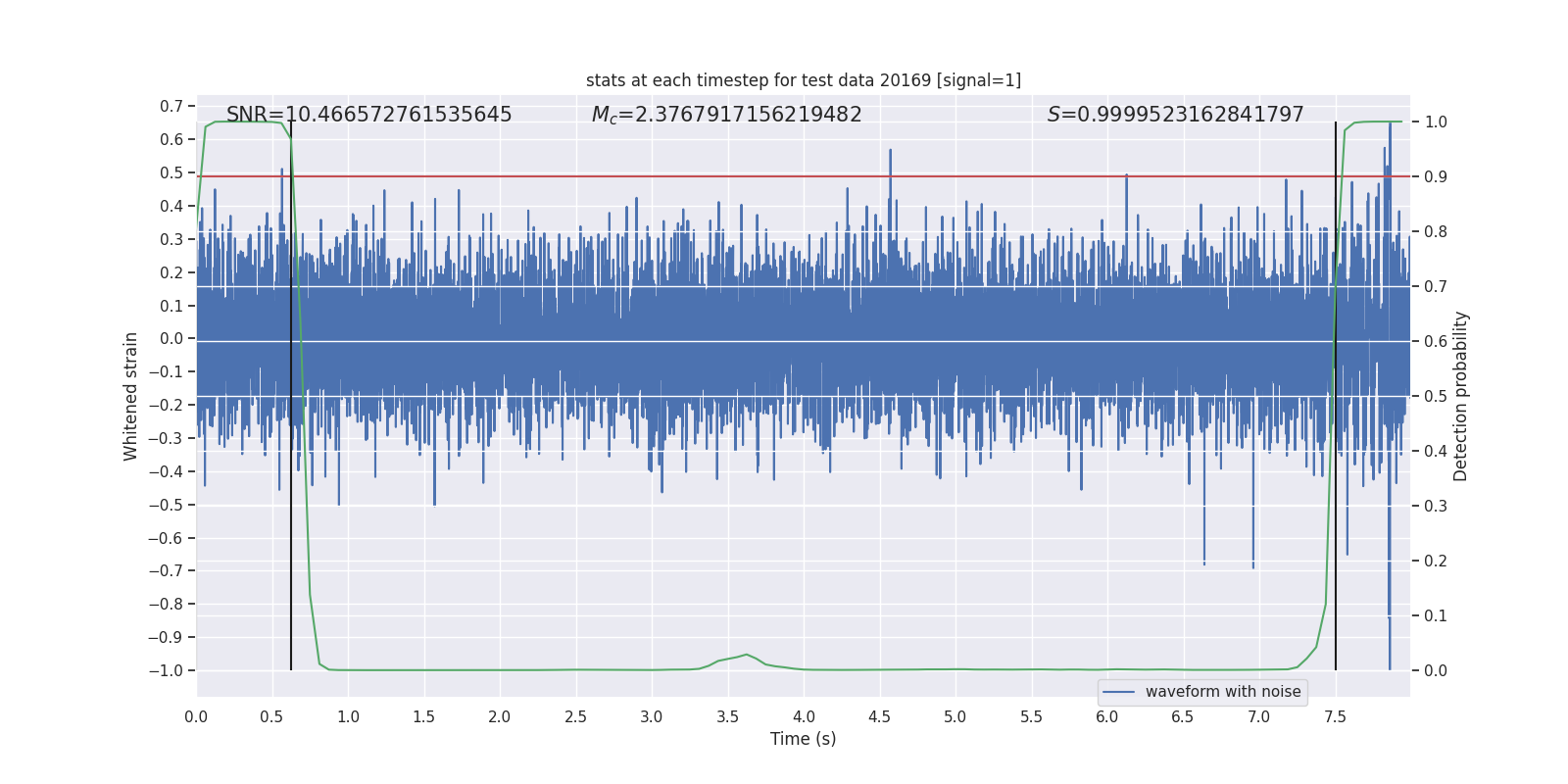
Task: Click the chirp mass Mc annotation
Action: tap(726, 115)
